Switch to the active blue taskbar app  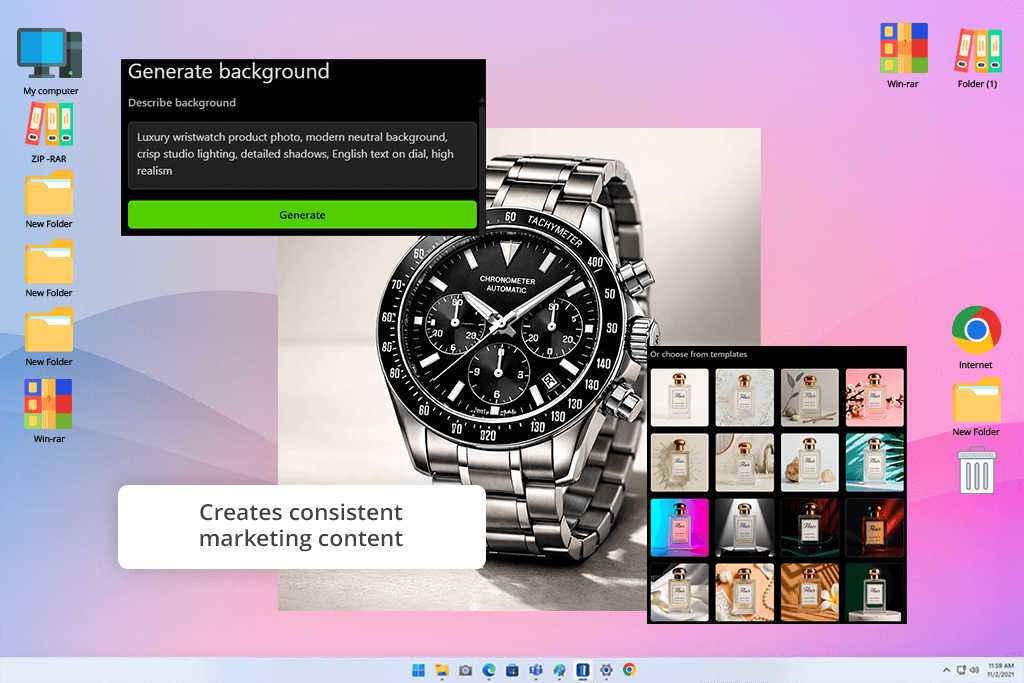(x=583, y=670)
